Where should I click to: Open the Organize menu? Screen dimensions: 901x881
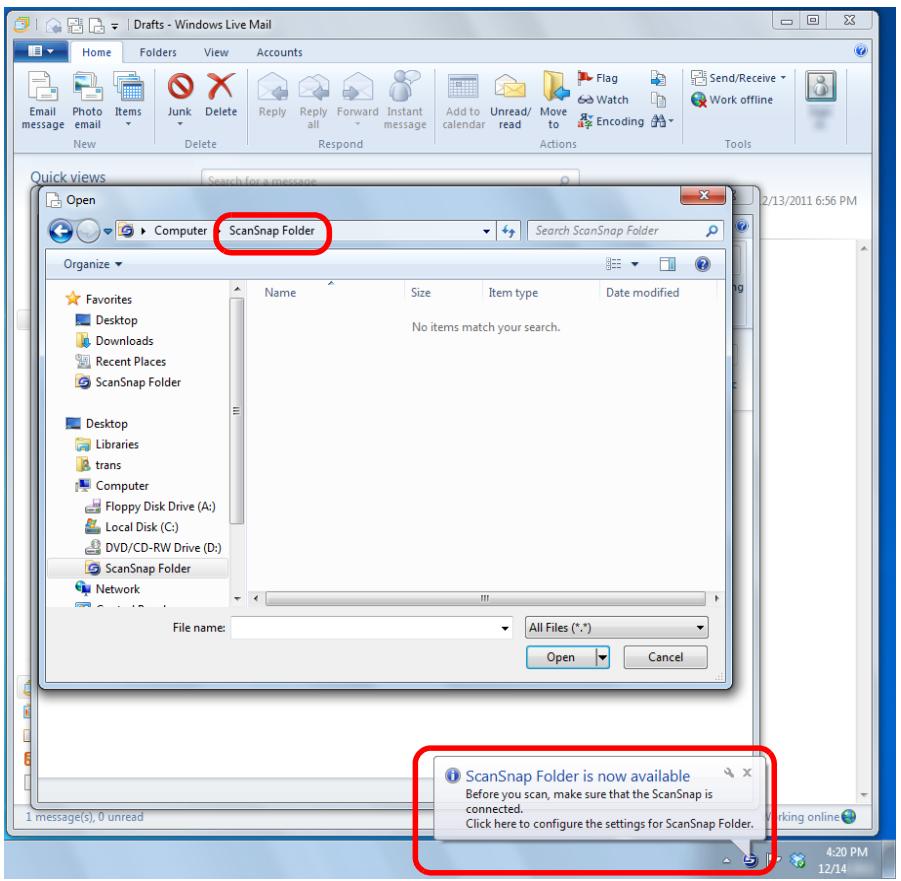tap(93, 264)
